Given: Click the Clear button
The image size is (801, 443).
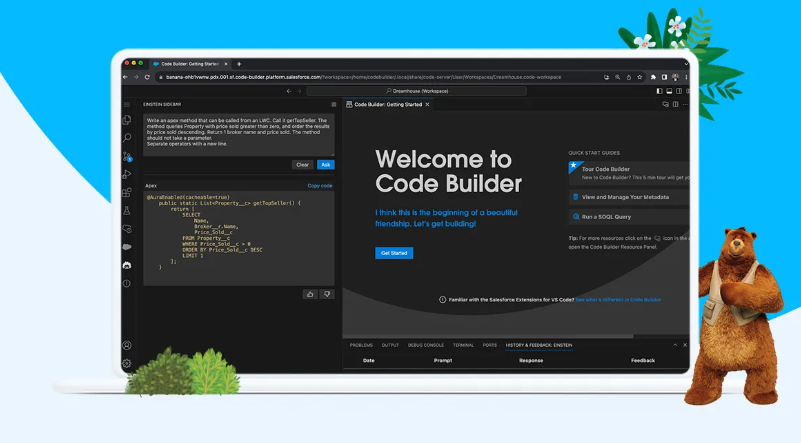Looking at the screenshot, I should [302, 165].
